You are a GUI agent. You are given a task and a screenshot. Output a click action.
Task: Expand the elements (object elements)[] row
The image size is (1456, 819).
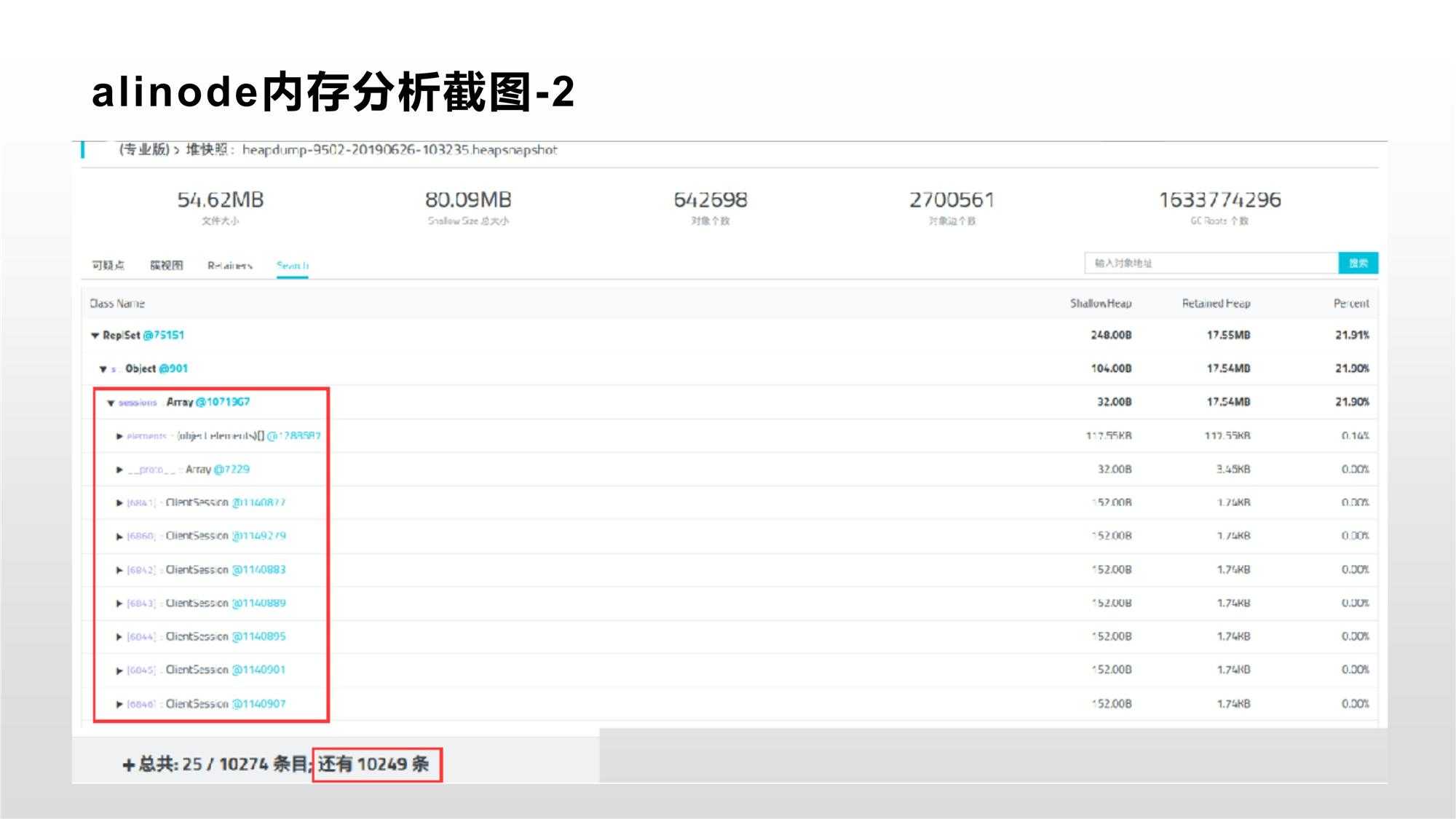pos(119,436)
